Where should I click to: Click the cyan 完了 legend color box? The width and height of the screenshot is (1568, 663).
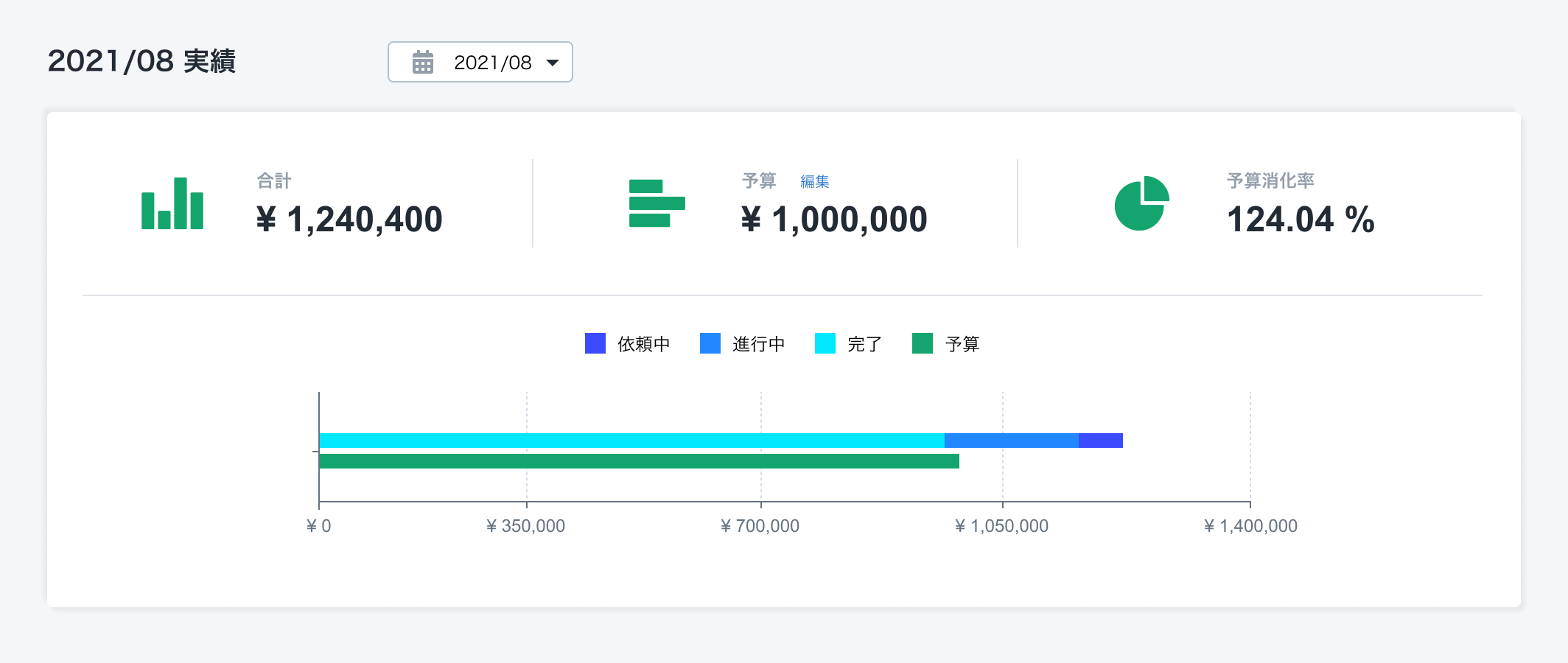pyautogui.click(x=825, y=344)
